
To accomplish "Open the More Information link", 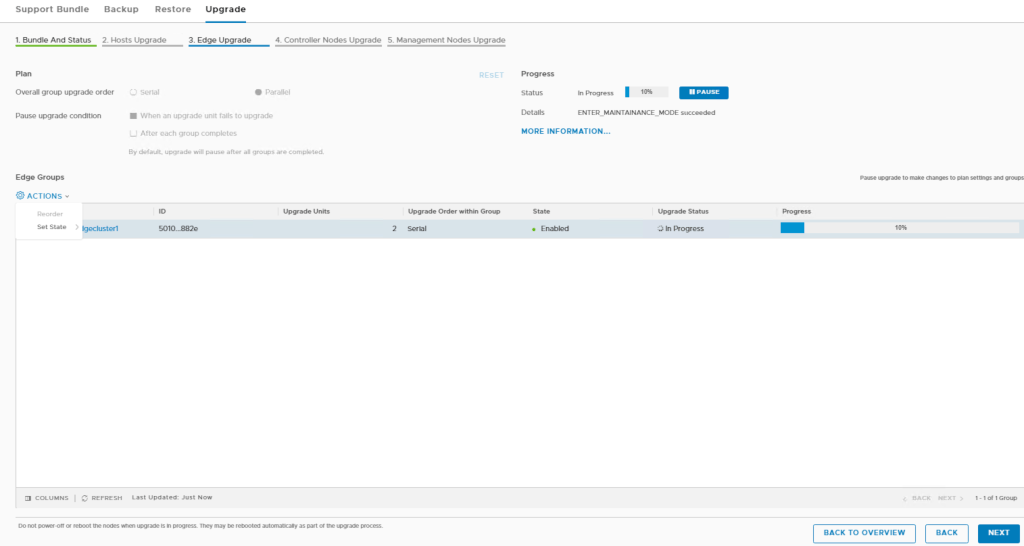I will [x=565, y=131].
